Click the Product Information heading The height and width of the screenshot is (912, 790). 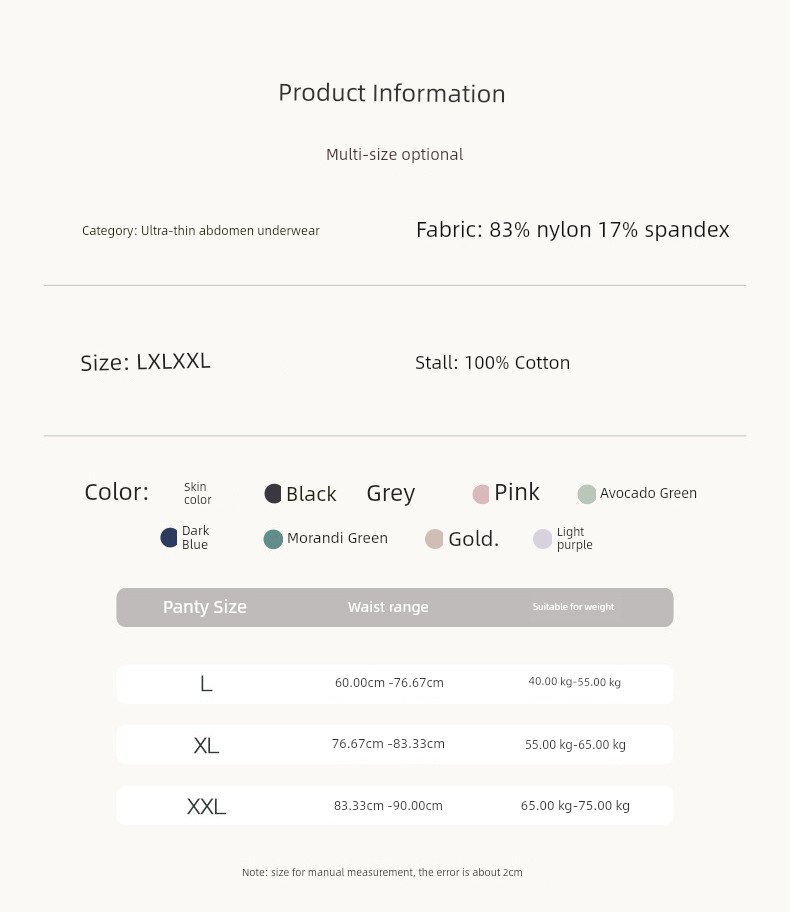point(392,93)
